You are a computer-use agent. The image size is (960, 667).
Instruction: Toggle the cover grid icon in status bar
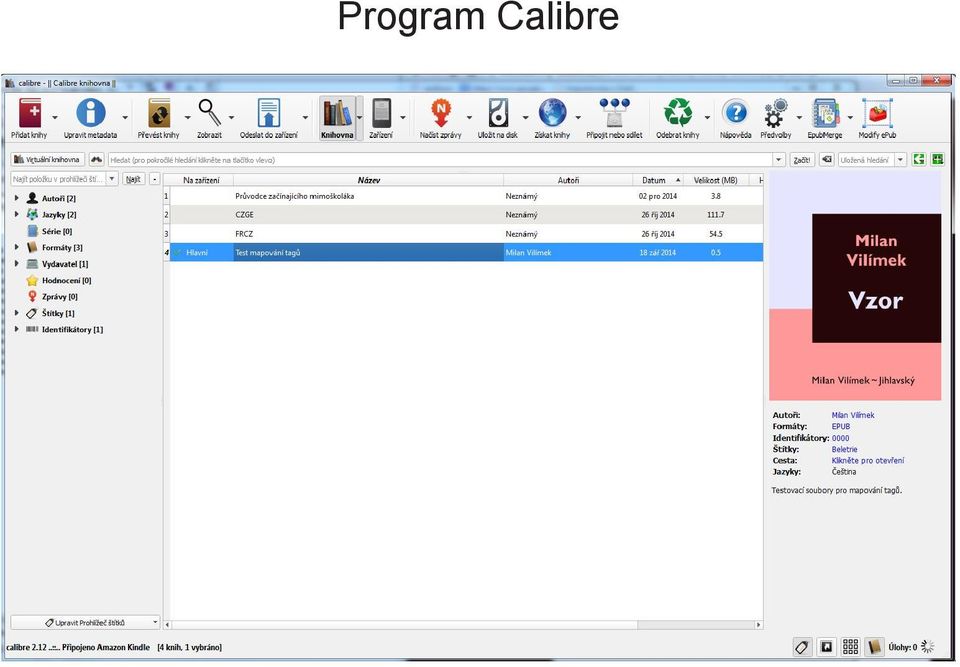[850, 647]
